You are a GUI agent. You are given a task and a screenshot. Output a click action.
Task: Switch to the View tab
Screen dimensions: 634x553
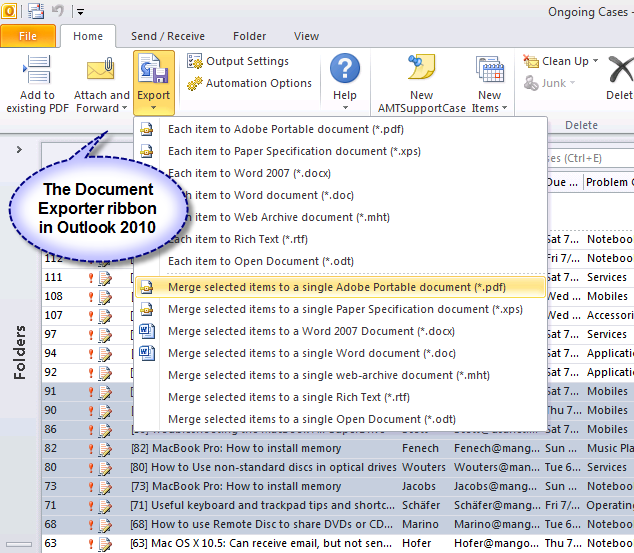click(306, 36)
